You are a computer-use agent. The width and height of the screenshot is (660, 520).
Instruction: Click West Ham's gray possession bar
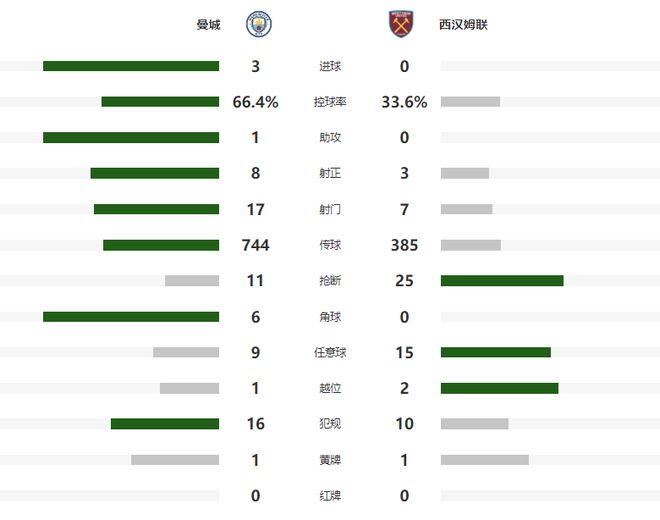[470, 102]
